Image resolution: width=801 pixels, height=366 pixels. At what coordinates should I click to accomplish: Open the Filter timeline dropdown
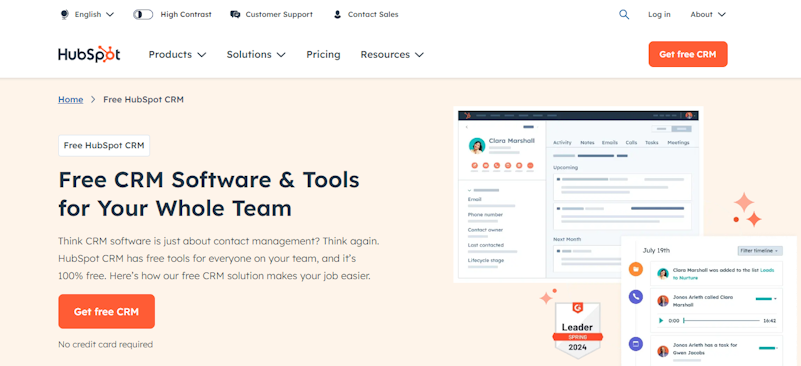760,250
